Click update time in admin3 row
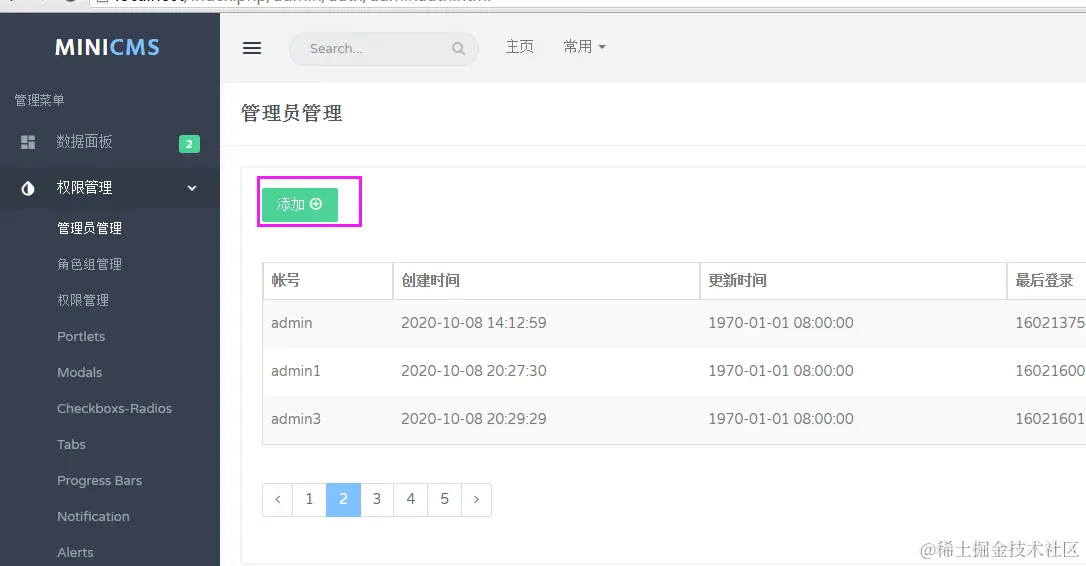The image size is (1086, 566). [781, 418]
